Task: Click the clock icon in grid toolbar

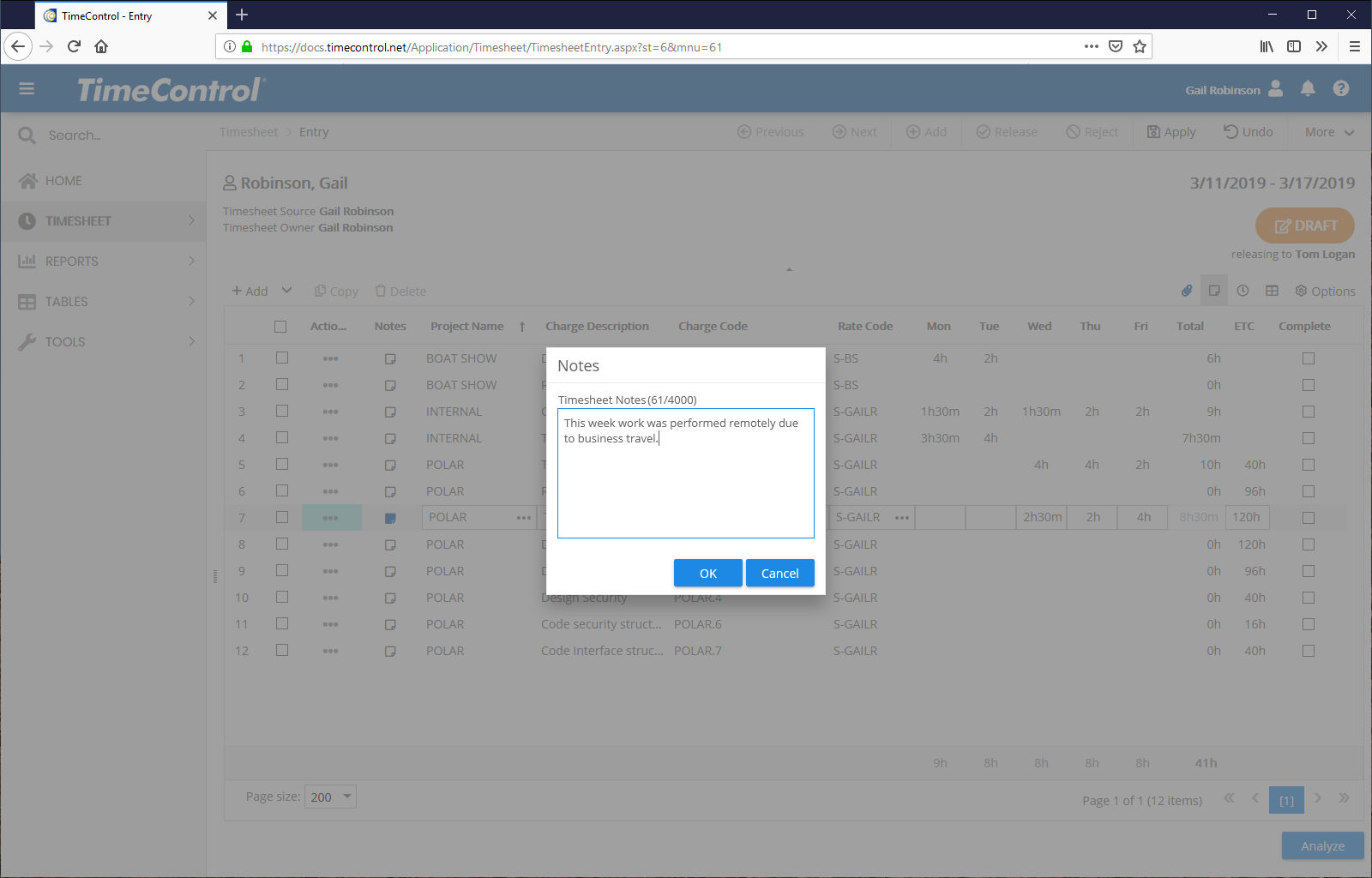Action: [x=1243, y=291]
